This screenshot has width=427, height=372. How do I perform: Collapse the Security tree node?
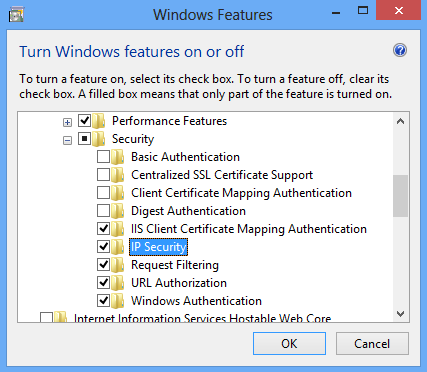tap(67, 141)
